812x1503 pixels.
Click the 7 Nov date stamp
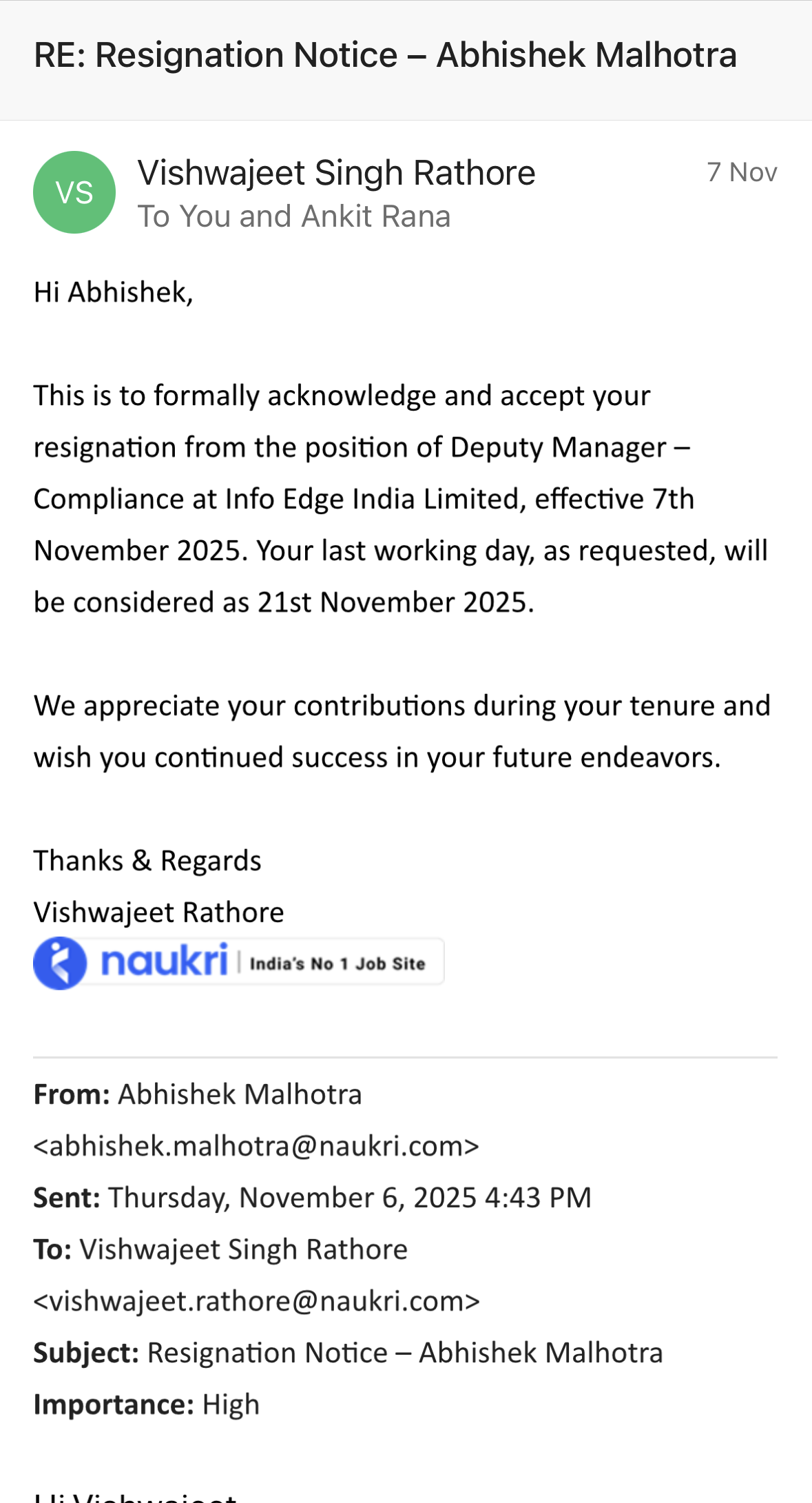click(742, 172)
